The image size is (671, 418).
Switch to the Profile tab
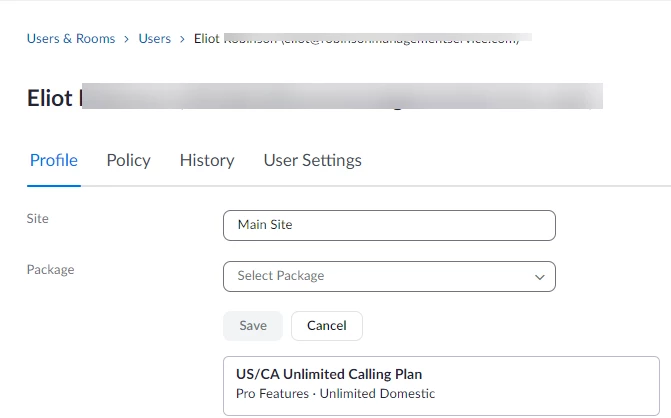point(54,160)
